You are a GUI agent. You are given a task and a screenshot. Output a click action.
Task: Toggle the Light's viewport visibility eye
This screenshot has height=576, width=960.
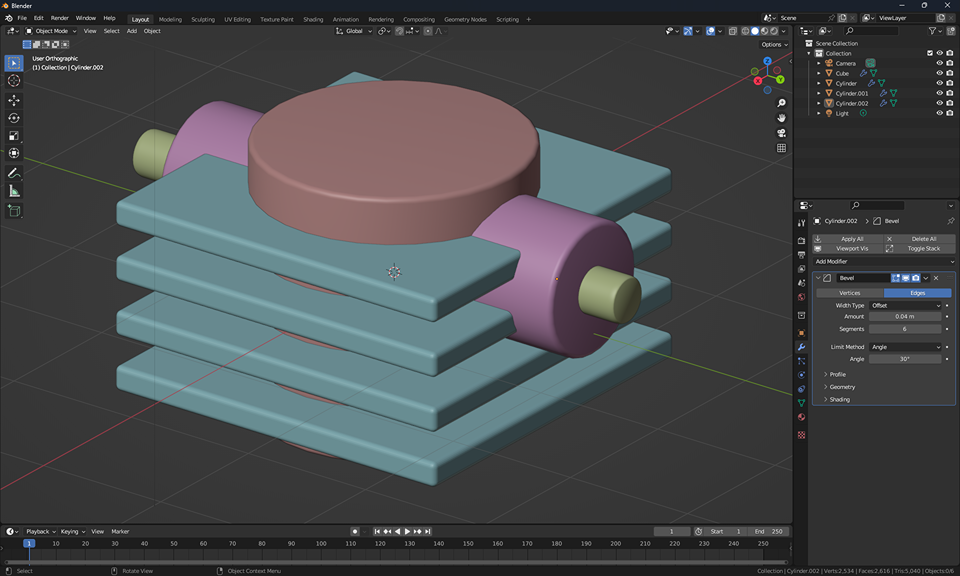[x=939, y=113]
